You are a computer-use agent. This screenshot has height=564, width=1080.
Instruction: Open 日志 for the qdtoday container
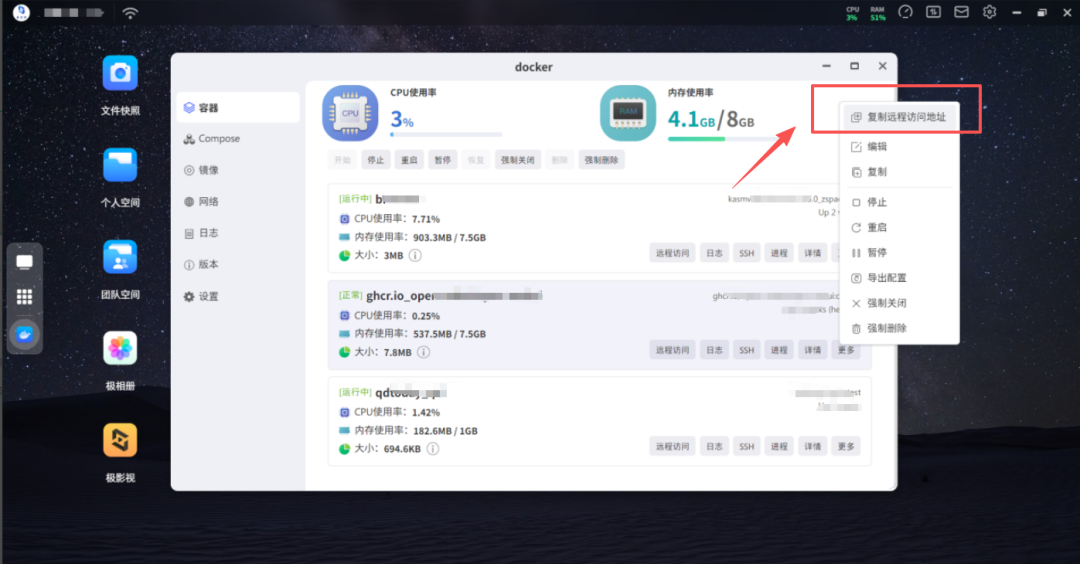pos(714,446)
